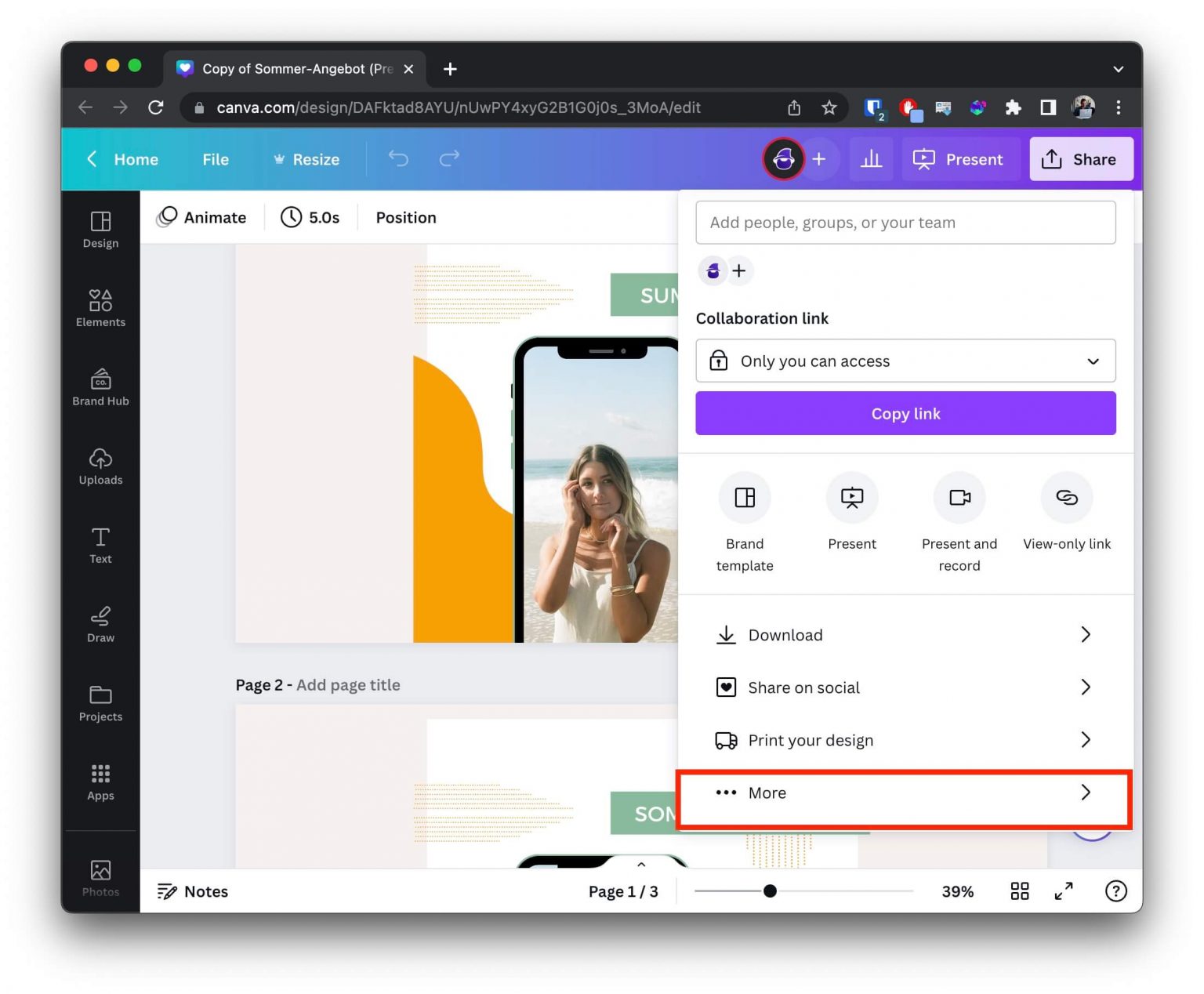1204x994 pixels.
Task: Choose View-only link option
Action: point(1067,512)
